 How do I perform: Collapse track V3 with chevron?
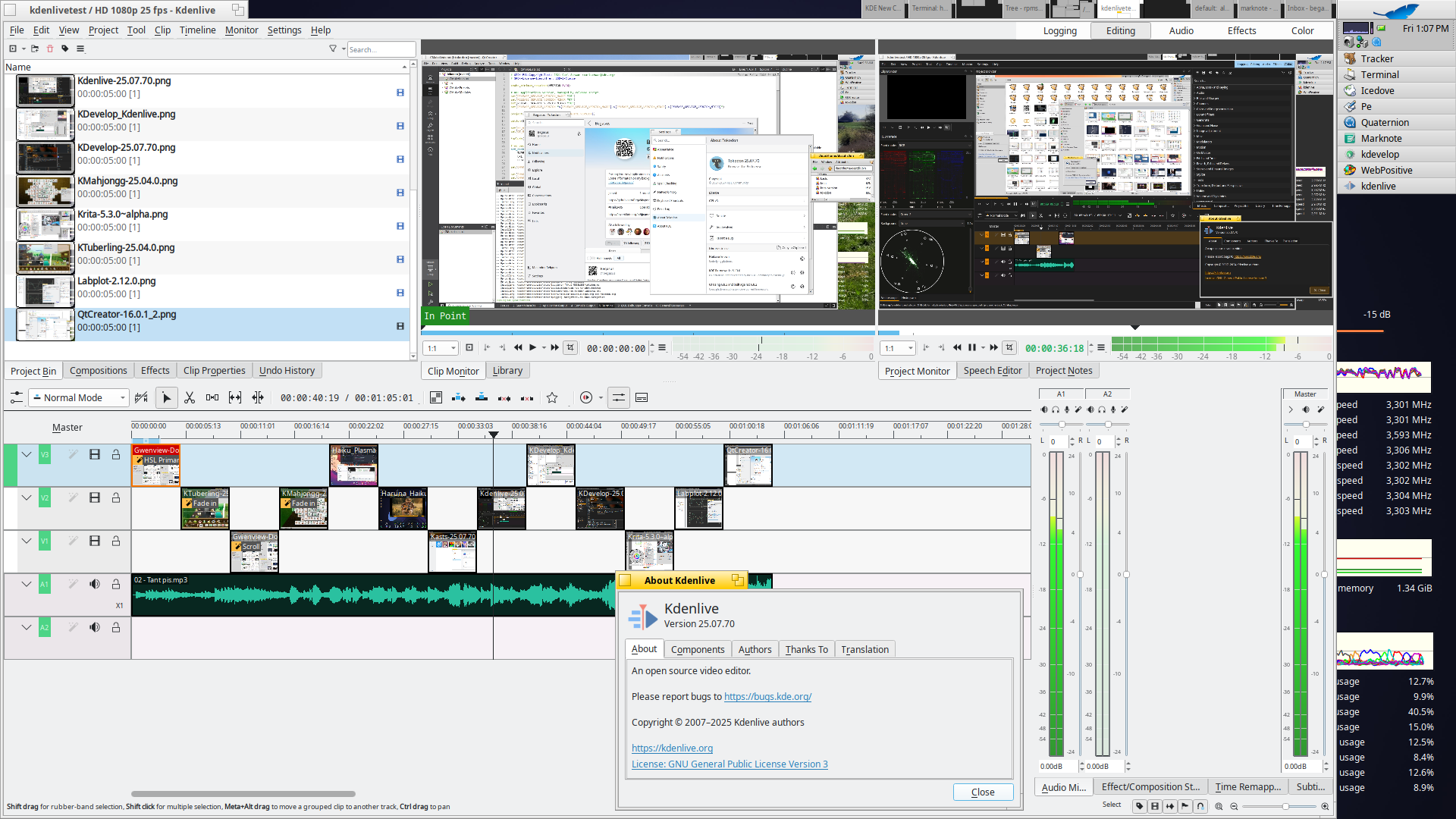click(x=27, y=454)
